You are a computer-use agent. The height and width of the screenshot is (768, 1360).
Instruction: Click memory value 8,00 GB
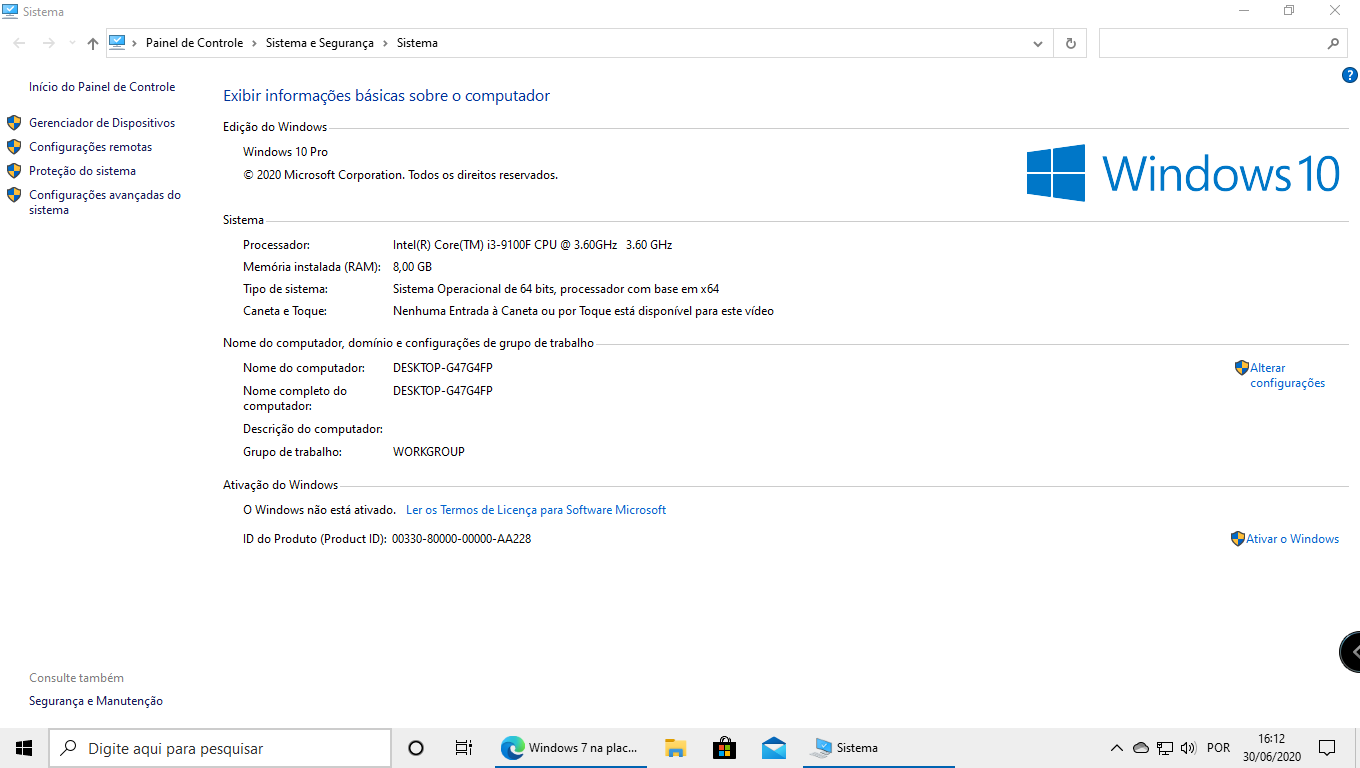(412, 267)
